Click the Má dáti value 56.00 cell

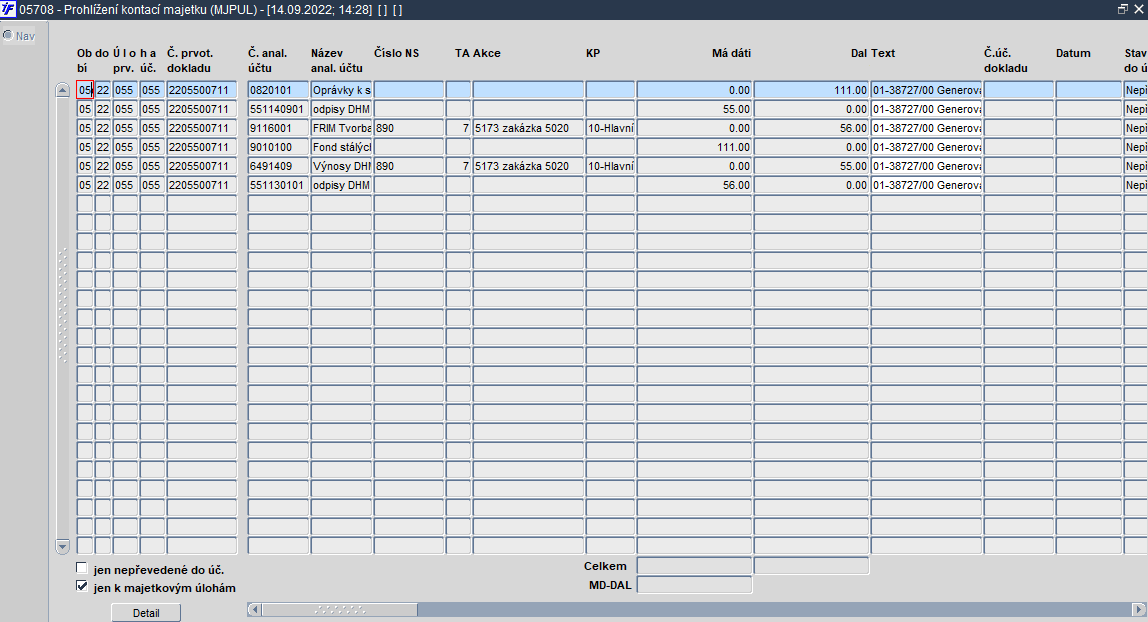point(694,185)
